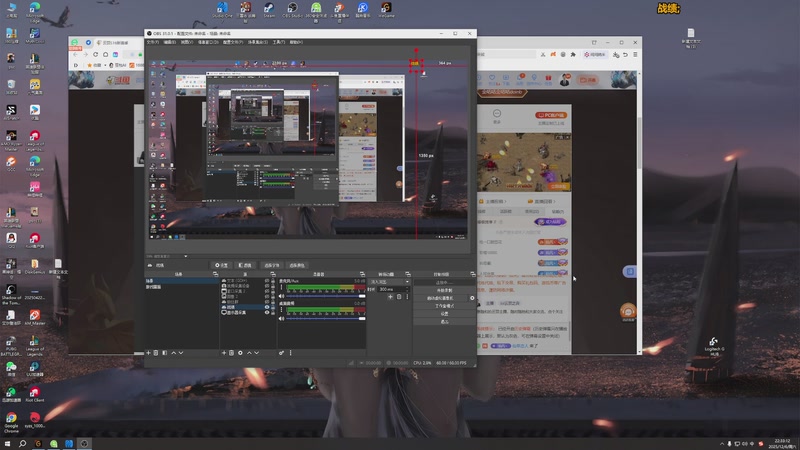Open 麦克风/Aux channel options dots

tap(281, 288)
